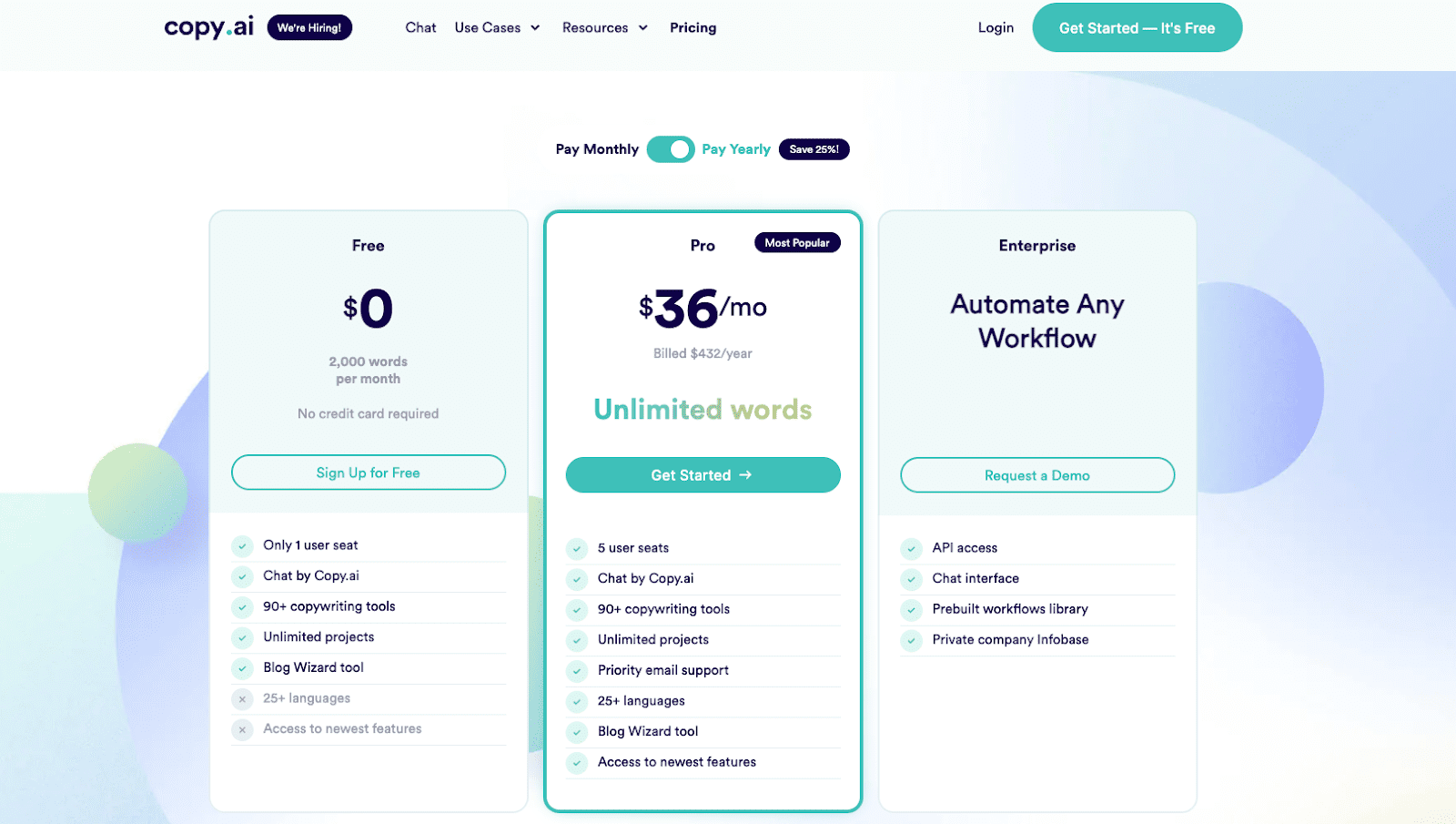Click the 2,000 words per month text
Viewport: 1456px width, 824px height.
(368, 370)
